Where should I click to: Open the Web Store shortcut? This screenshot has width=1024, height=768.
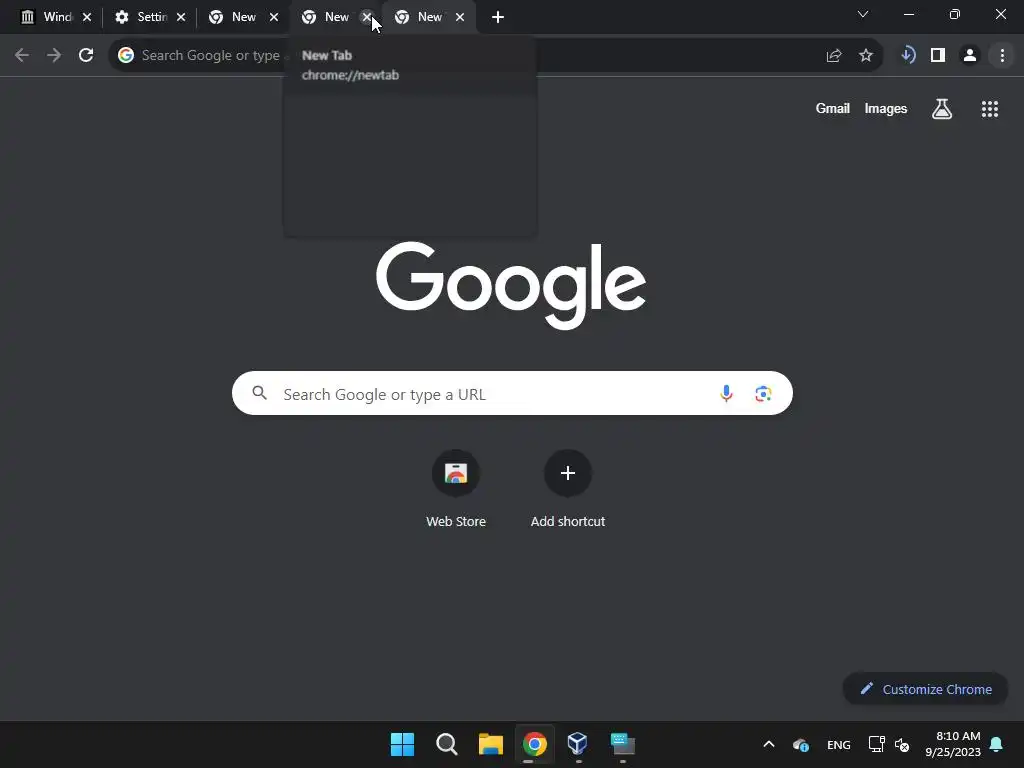coord(456,489)
